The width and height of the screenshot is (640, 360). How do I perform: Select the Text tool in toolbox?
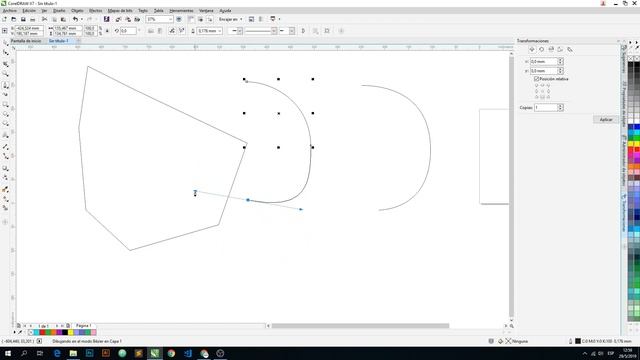pos(5,135)
